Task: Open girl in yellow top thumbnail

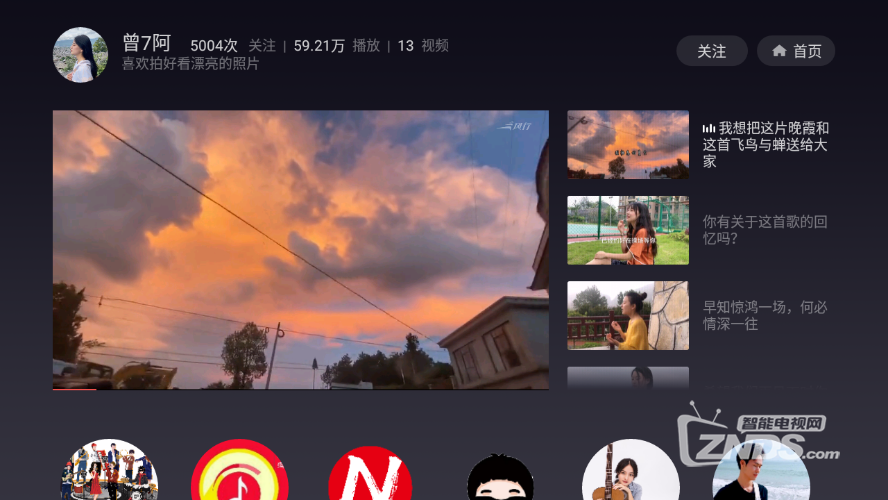Action: point(628,315)
